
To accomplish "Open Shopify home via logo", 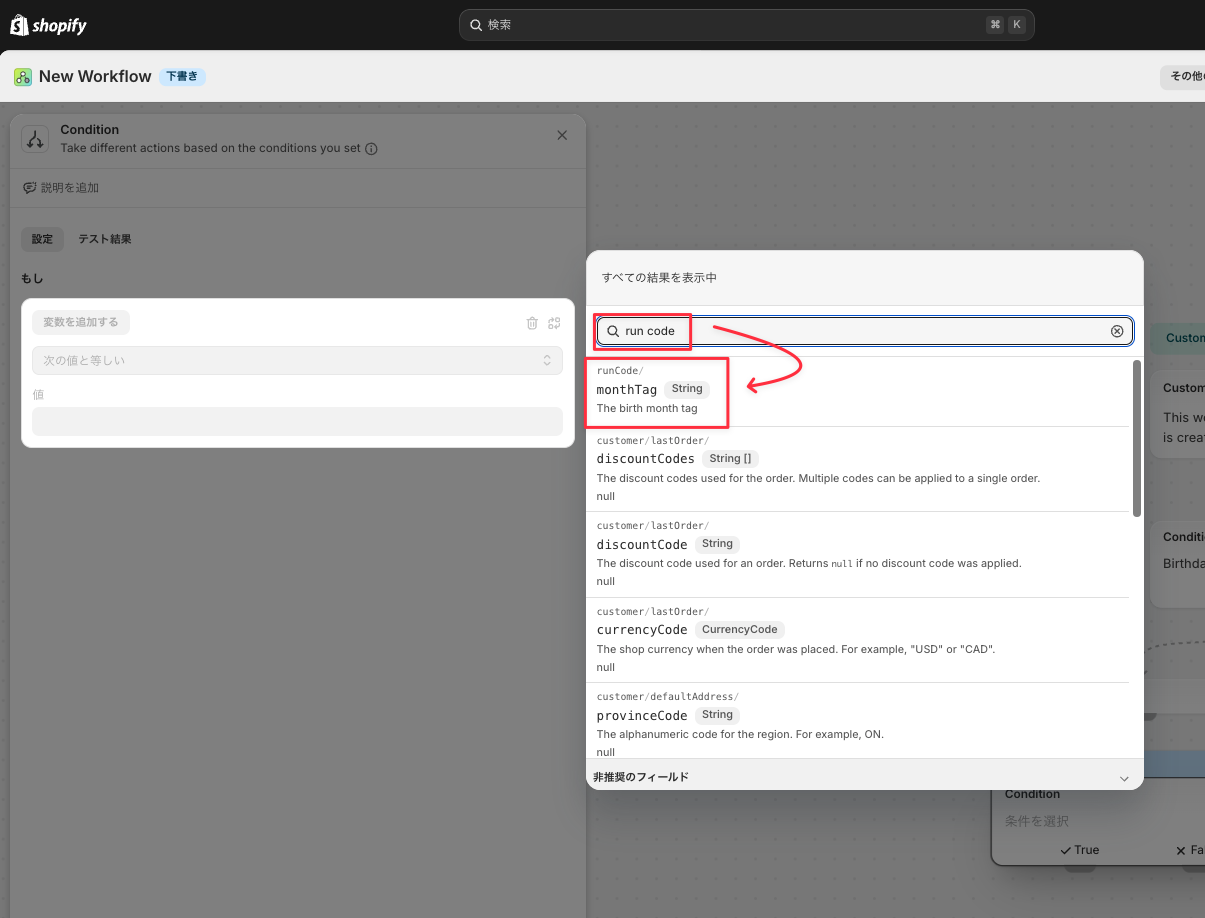I will [x=48, y=25].
